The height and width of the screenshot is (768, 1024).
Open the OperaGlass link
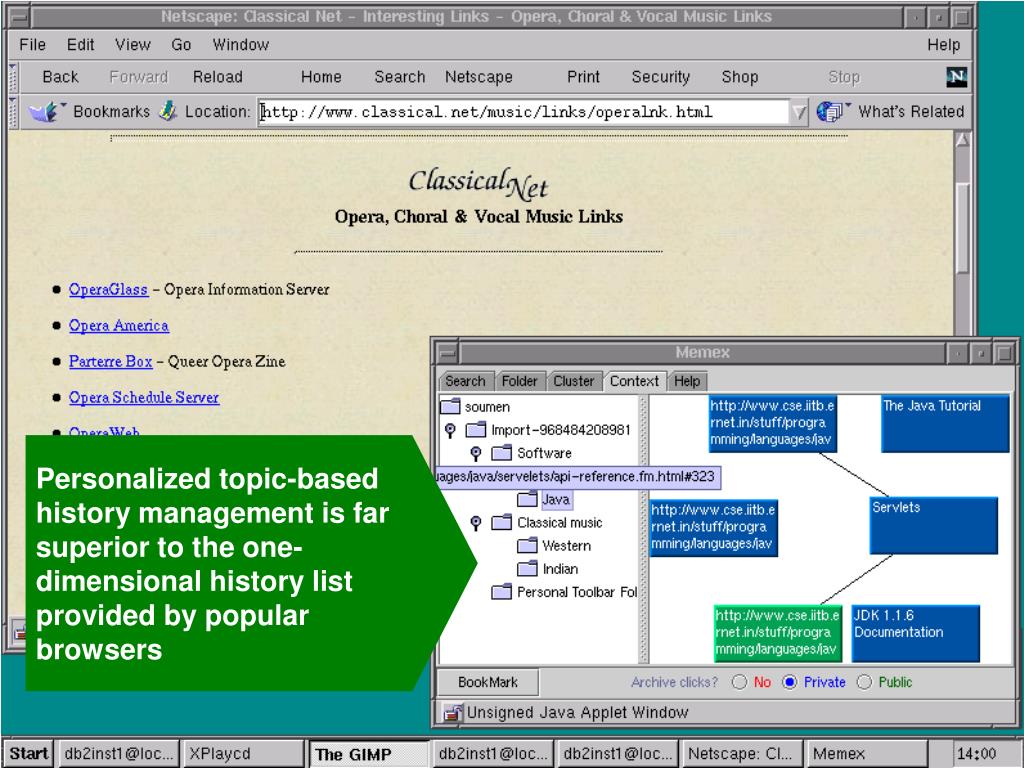[x=108, y=289]
